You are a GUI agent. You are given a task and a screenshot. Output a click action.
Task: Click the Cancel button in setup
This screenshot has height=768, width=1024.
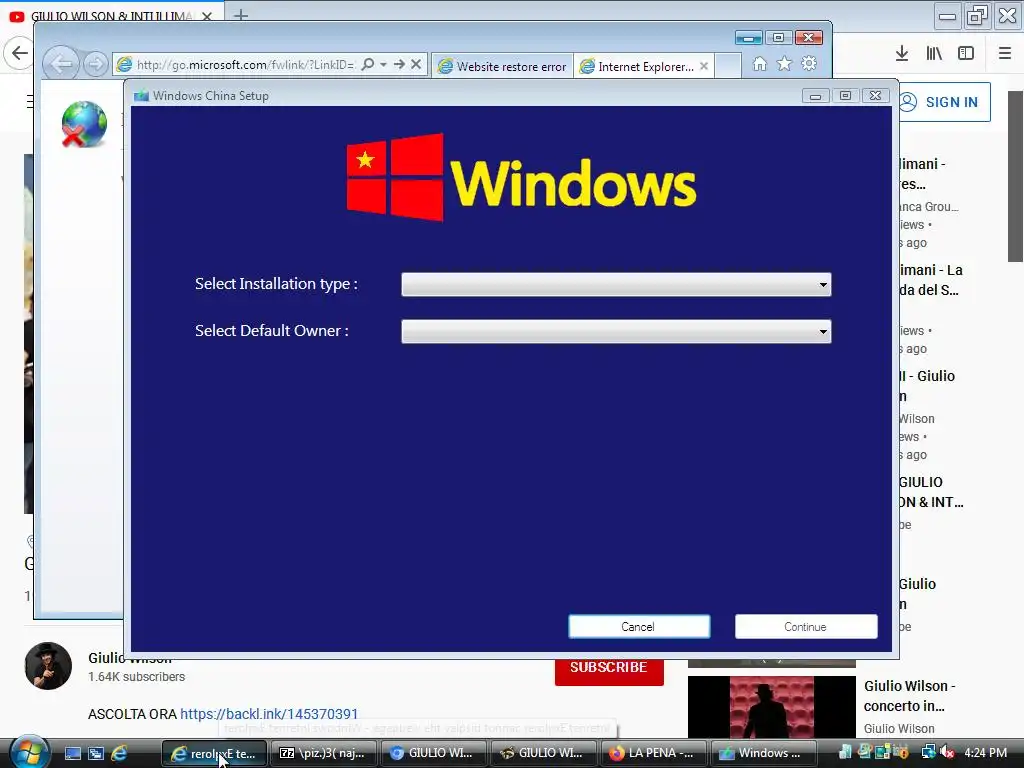pos(639,626)
